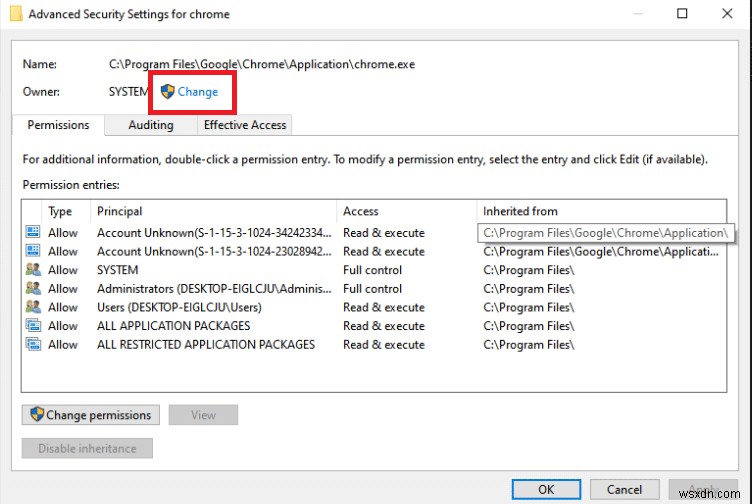This screenshot has width=752, height=504.
Task: Click the user group icon for SYSTEM entry
Action: tap(33, 270)
